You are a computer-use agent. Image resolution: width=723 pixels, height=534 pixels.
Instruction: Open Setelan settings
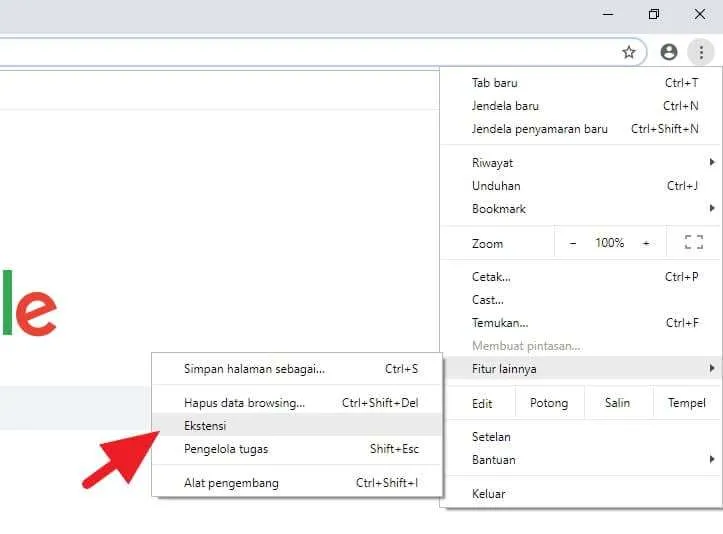tap(581, 437)
